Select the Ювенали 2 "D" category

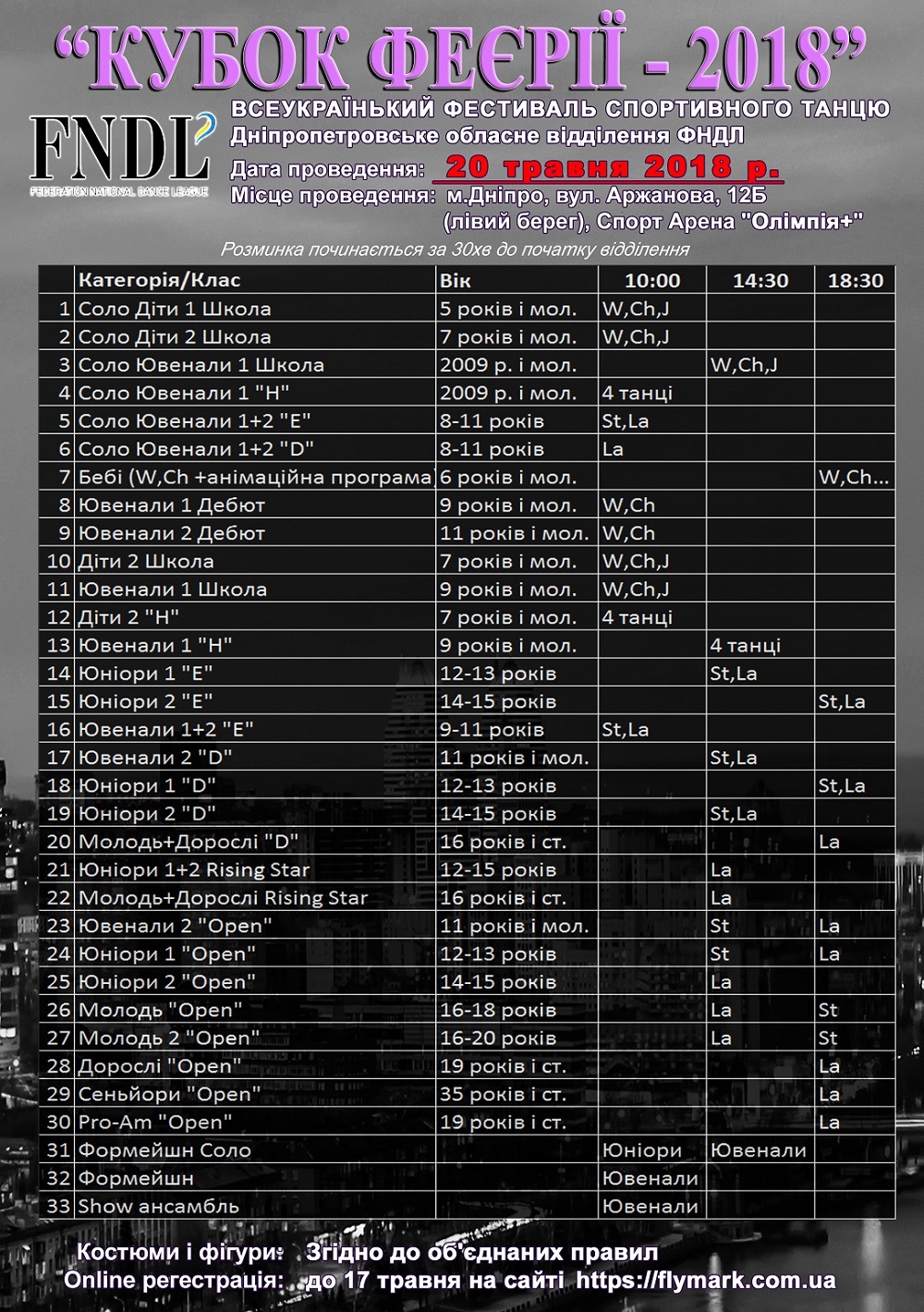[155, 758]
